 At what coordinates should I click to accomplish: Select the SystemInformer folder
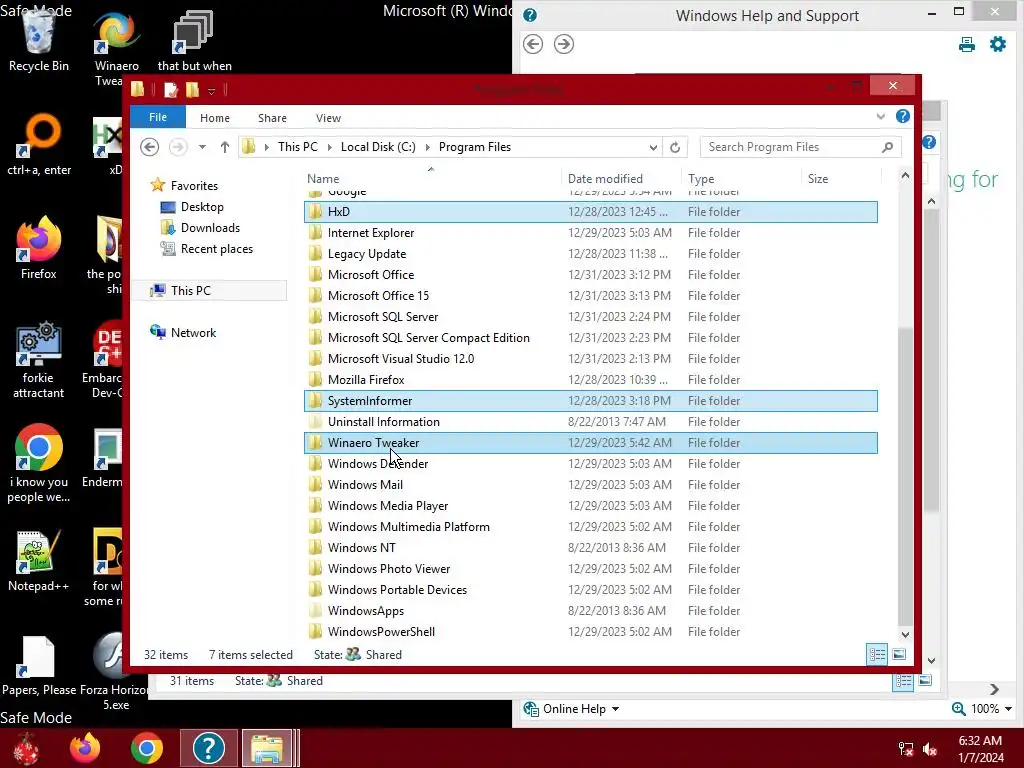591,400
